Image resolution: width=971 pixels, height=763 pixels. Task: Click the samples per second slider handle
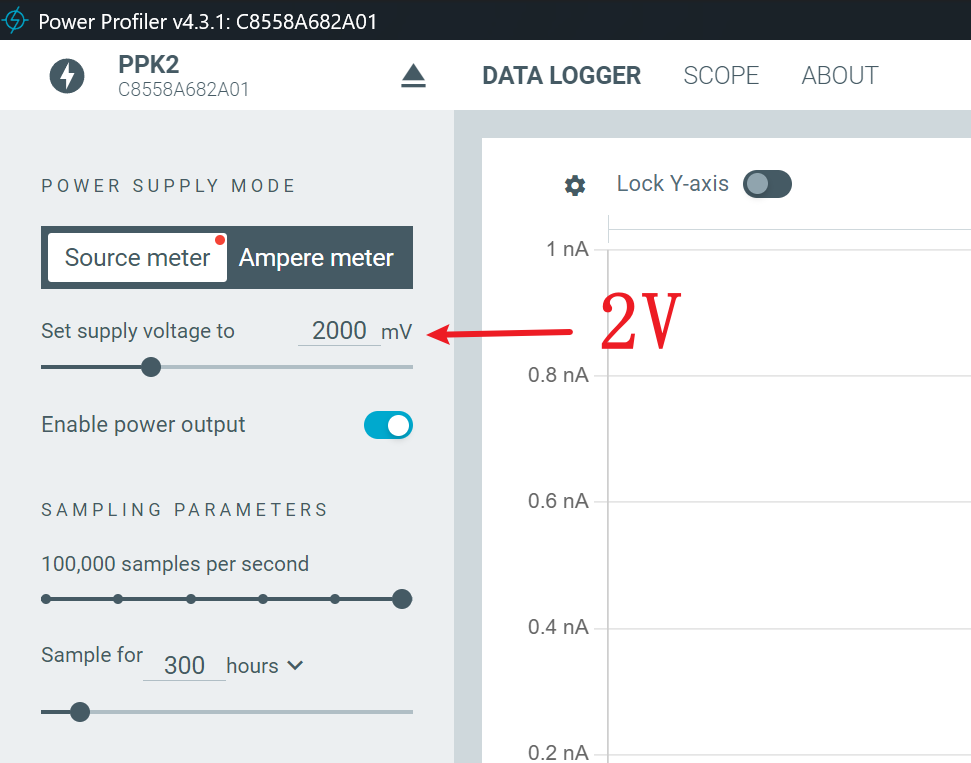tap(402, 599)
